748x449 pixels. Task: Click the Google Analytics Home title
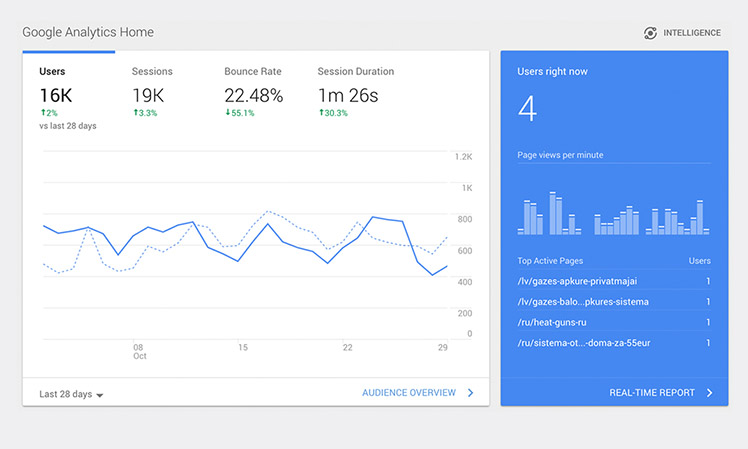click(88, 32)
